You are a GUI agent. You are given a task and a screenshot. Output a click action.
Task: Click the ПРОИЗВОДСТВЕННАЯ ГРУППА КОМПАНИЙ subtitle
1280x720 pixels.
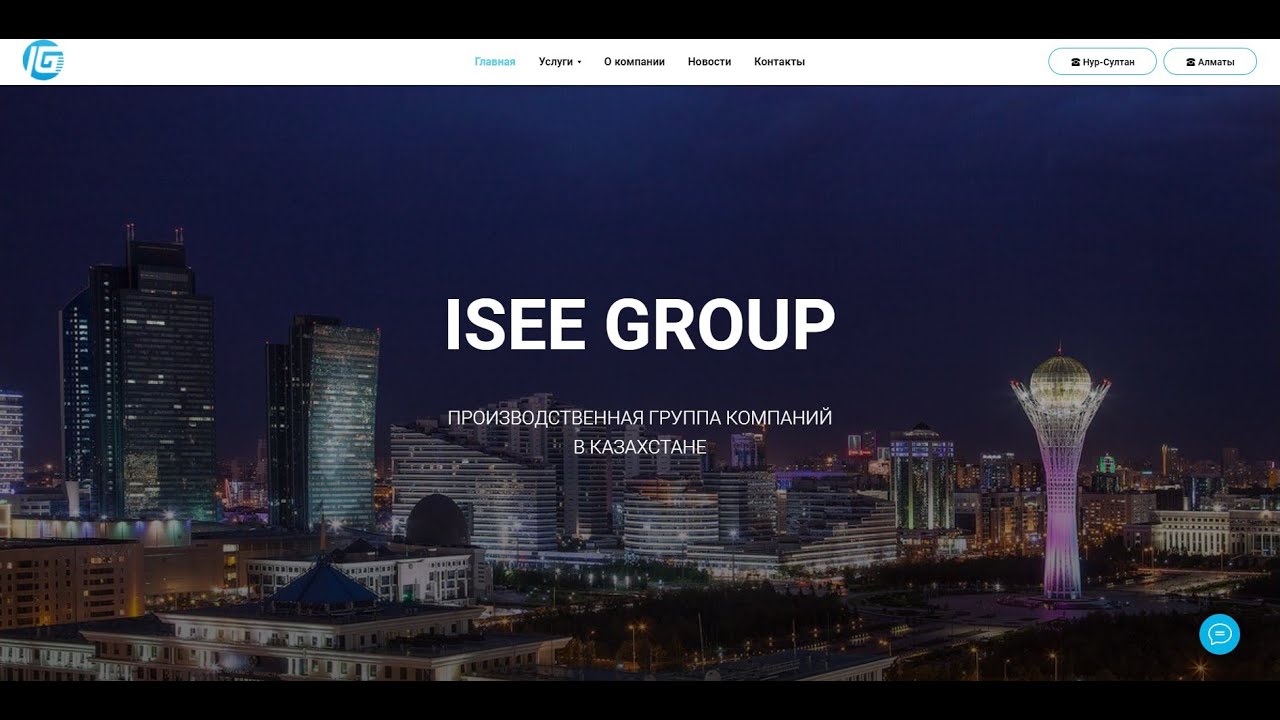tap(640, 418)
